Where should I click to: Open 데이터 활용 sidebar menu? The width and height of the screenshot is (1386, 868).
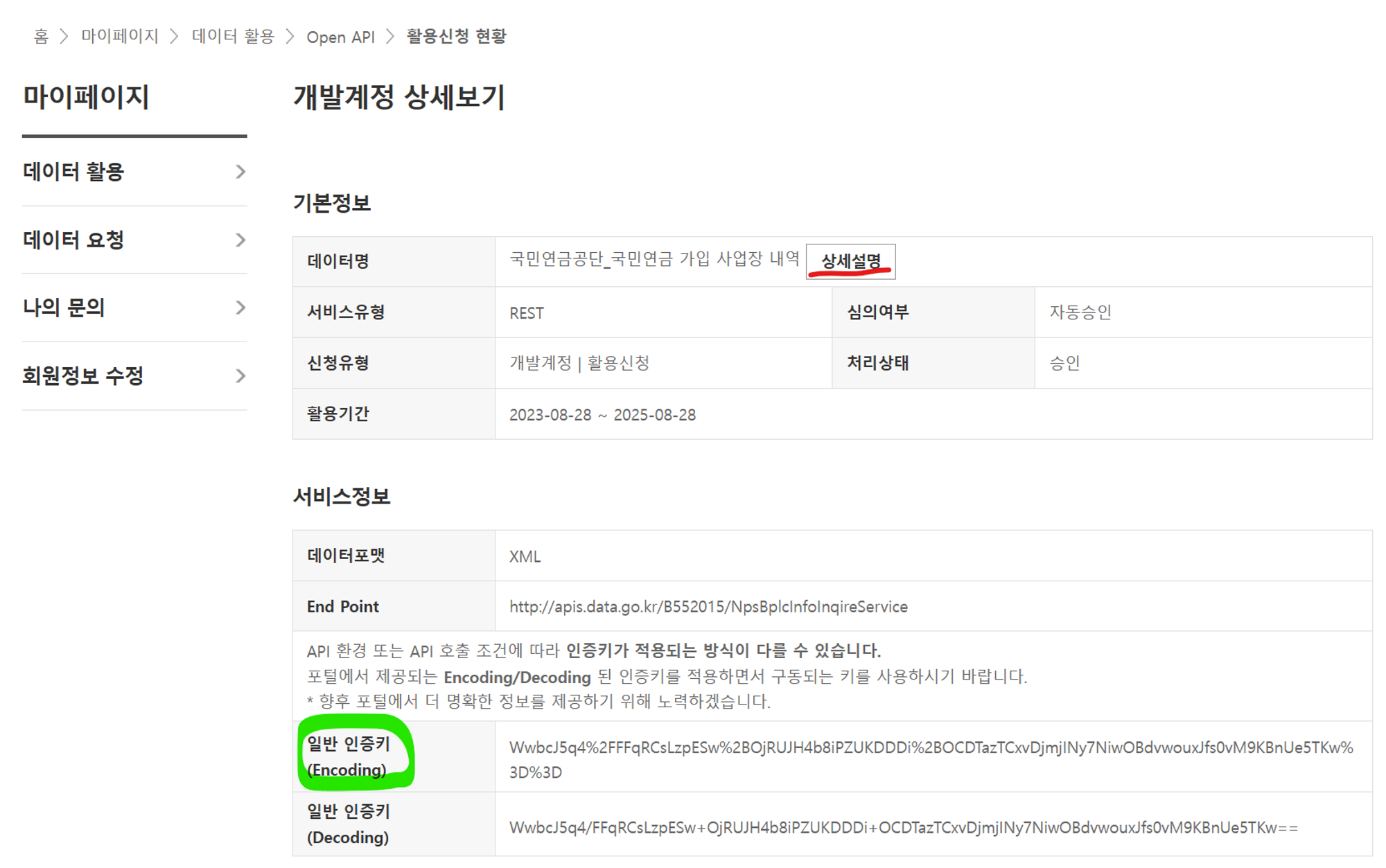pos(73,172)
